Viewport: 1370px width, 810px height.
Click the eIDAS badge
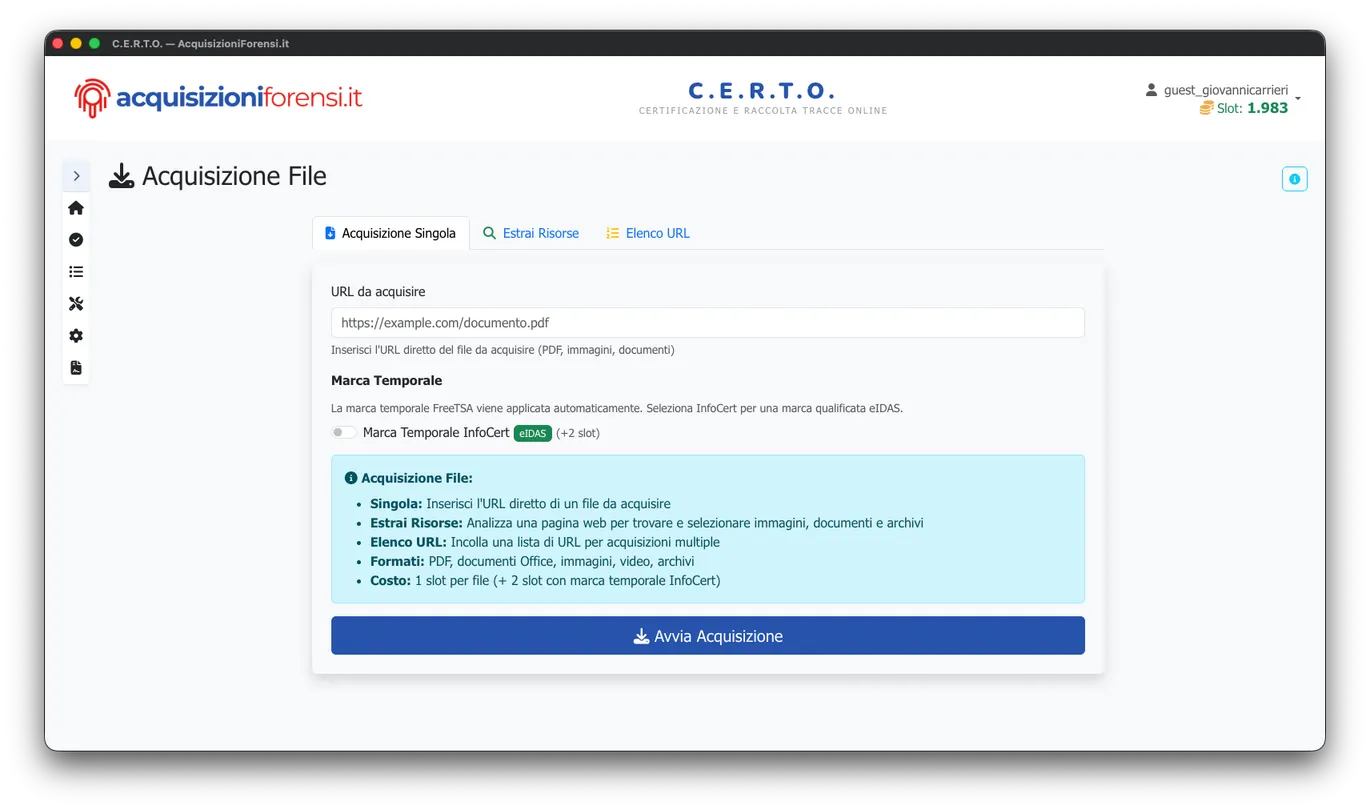coord(532,433)
